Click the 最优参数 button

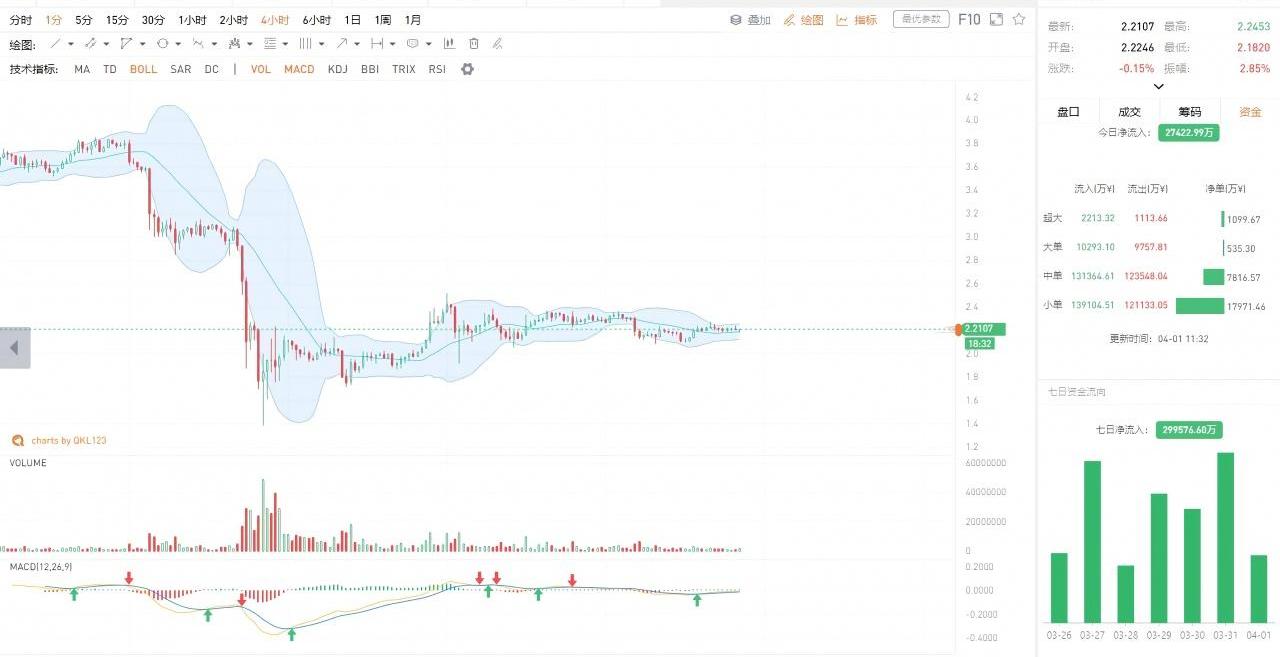(x=920, y=19)
